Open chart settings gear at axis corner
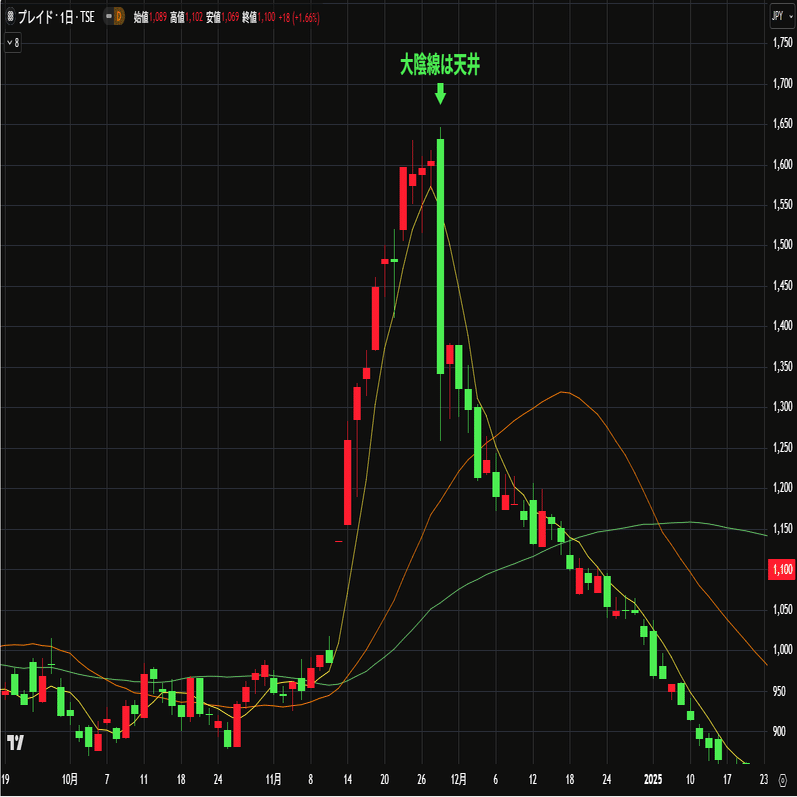This screenshot has width=797, height=797. [x=782, y=780]
